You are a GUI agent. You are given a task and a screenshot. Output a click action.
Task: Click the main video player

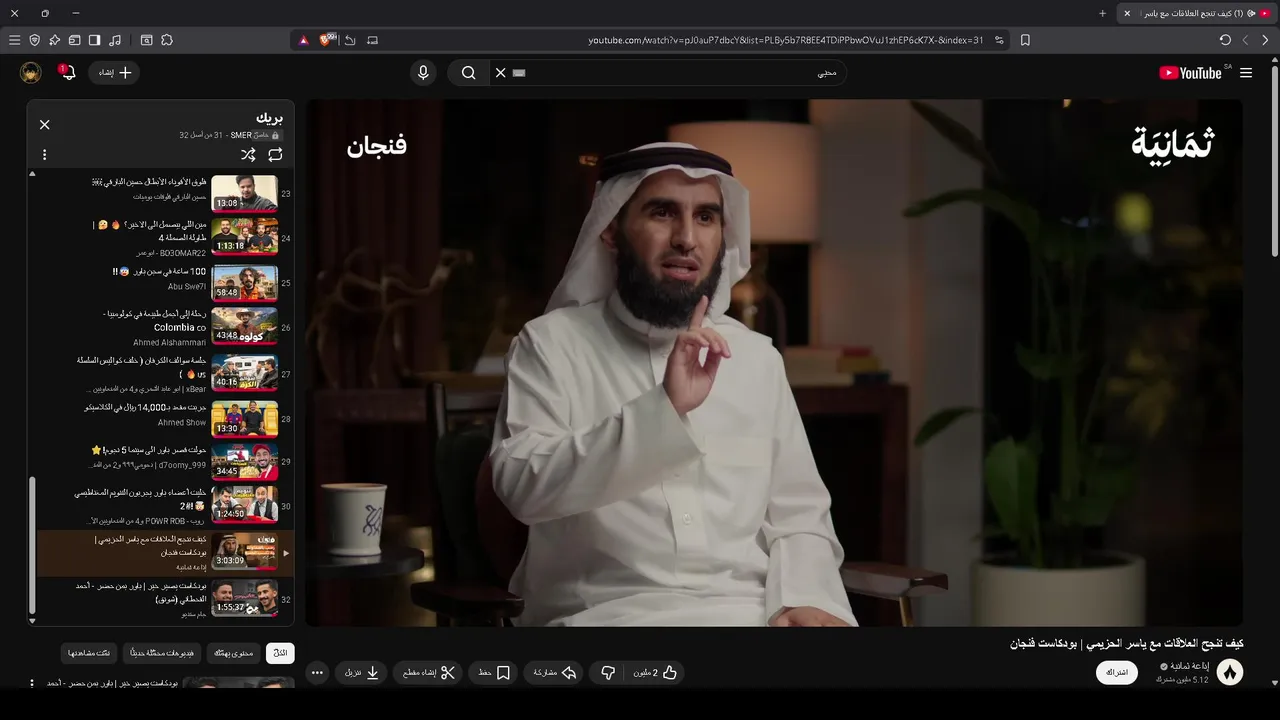click(x=774, y=362)
